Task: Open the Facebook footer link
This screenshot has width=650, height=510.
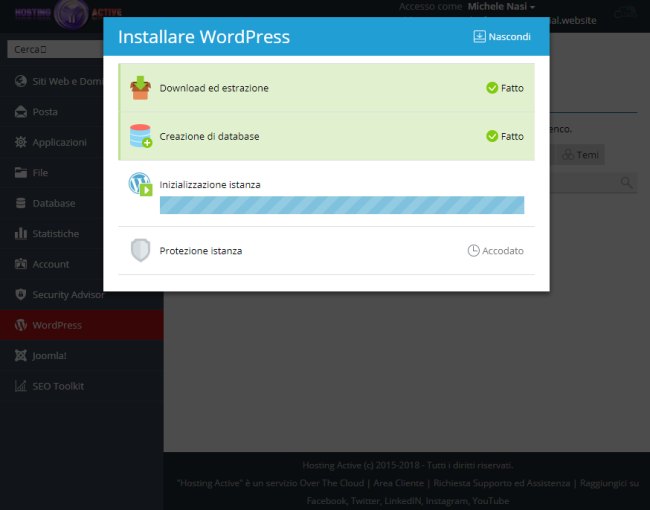Action: (x=326, y=501)
